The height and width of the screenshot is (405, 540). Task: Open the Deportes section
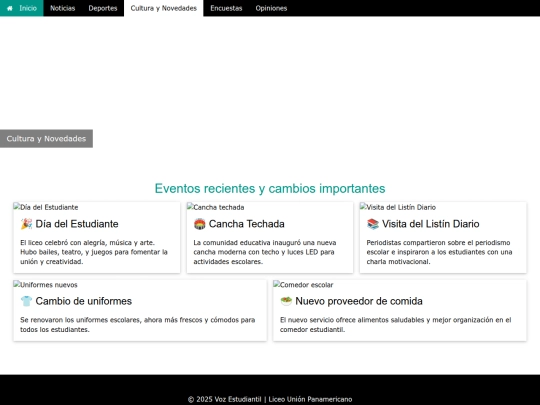tap(103, 8)
